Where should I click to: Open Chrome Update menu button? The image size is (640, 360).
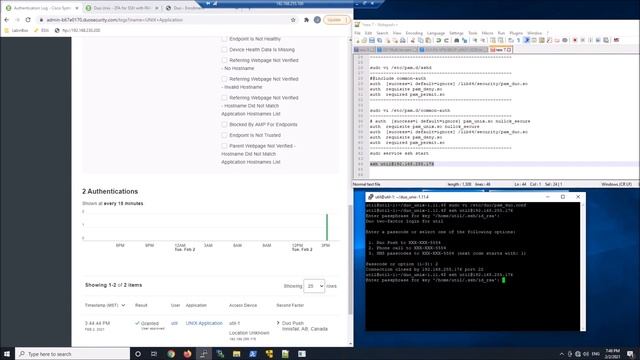coord(337,20)
